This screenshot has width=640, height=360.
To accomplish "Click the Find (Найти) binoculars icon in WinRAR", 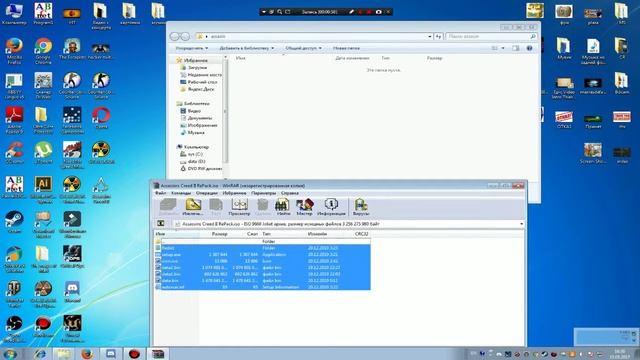I will pyautogui.click(x=283, y=207).
